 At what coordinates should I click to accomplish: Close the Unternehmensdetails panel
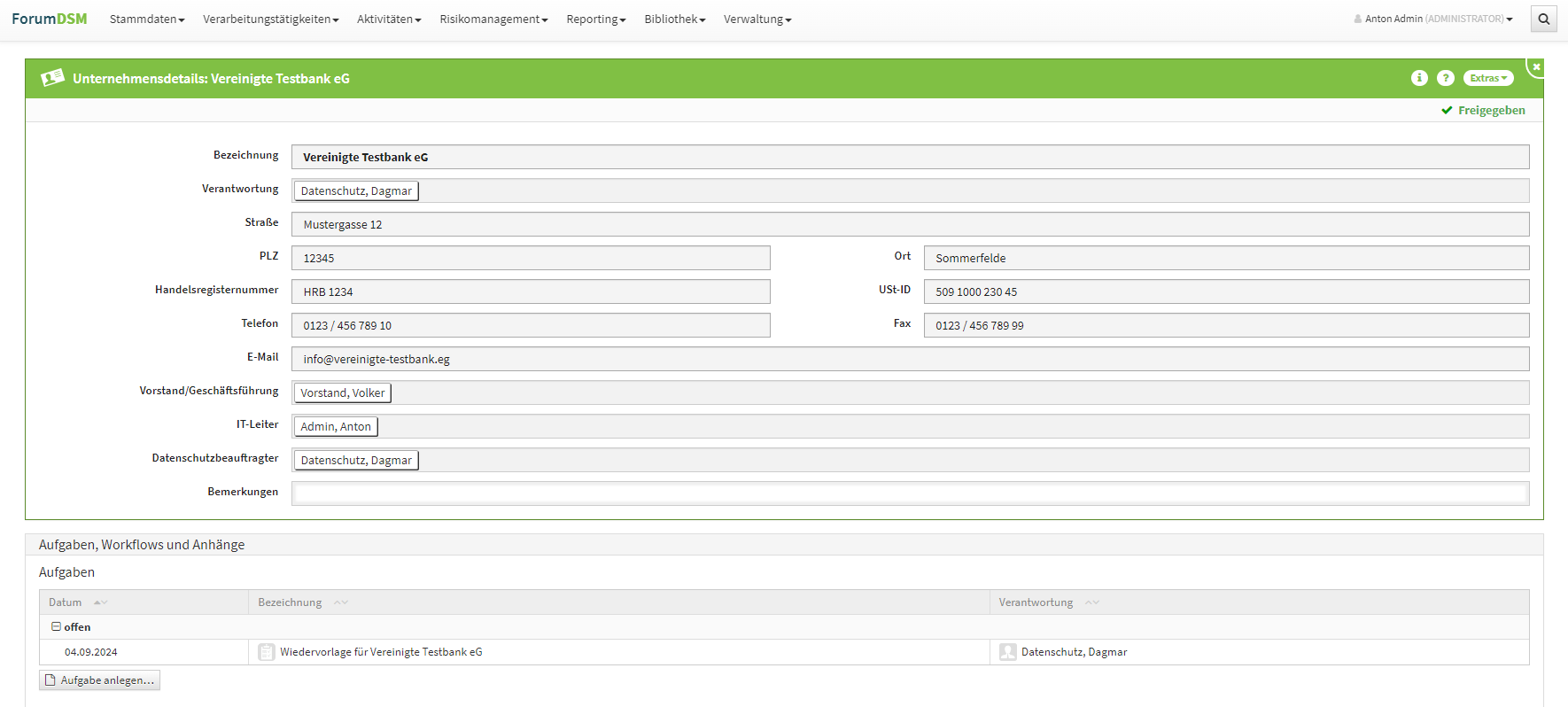coord(1536,67)
